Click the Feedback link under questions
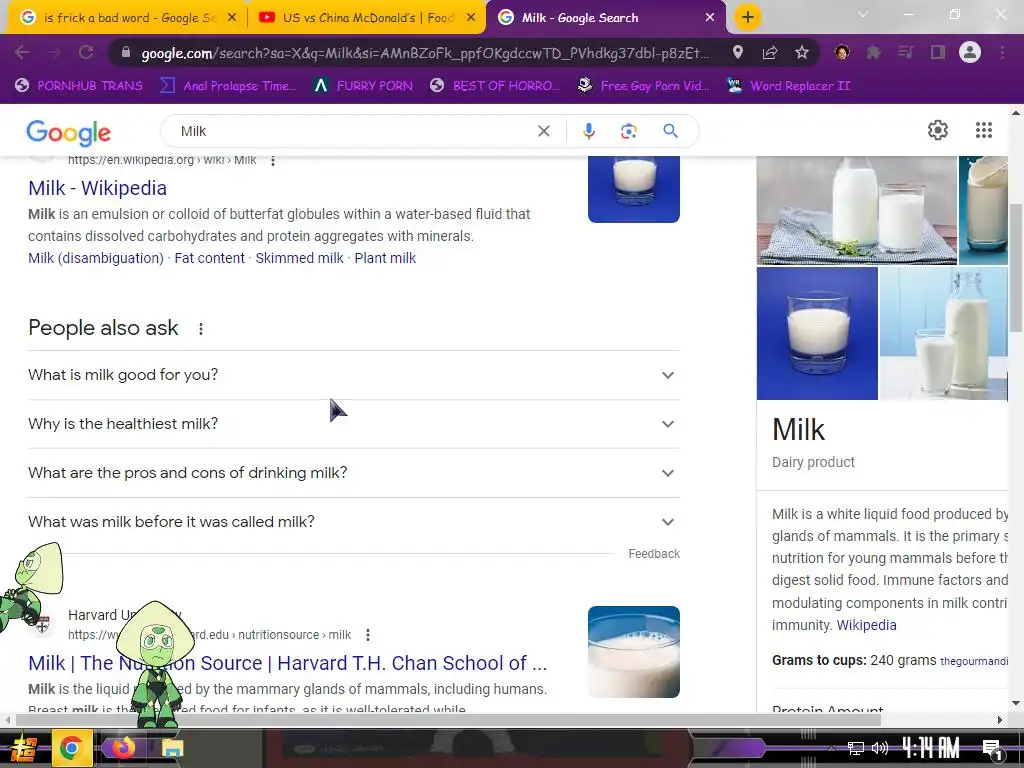The image size is (1024, 768). pos(654,554)
